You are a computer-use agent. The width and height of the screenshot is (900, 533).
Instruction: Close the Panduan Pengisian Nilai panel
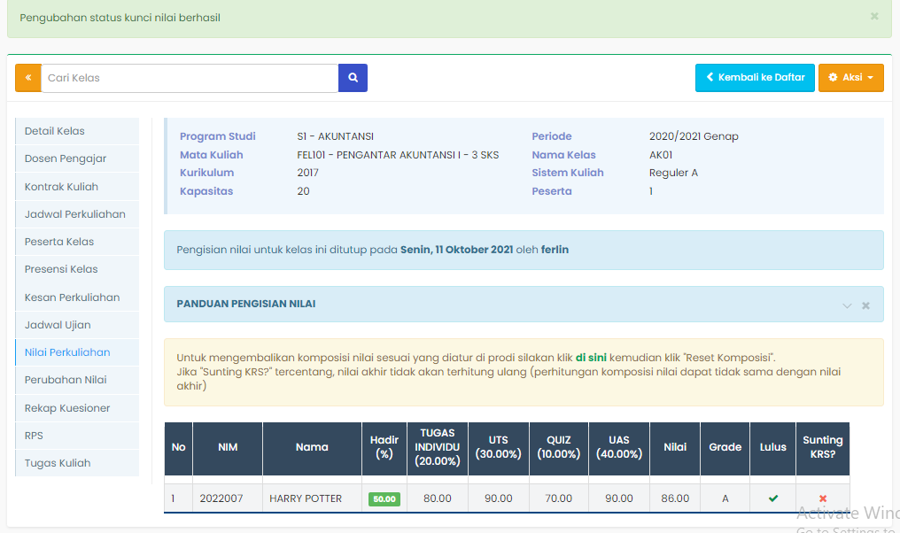click(x=866, y=305)
